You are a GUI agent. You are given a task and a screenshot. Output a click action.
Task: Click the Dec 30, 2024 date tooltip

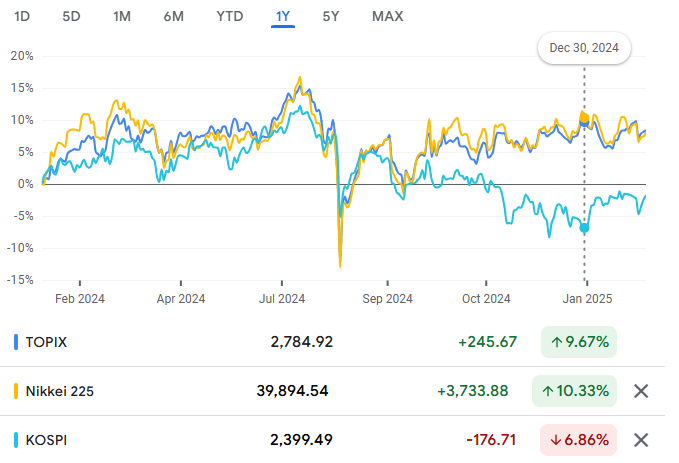584,48
